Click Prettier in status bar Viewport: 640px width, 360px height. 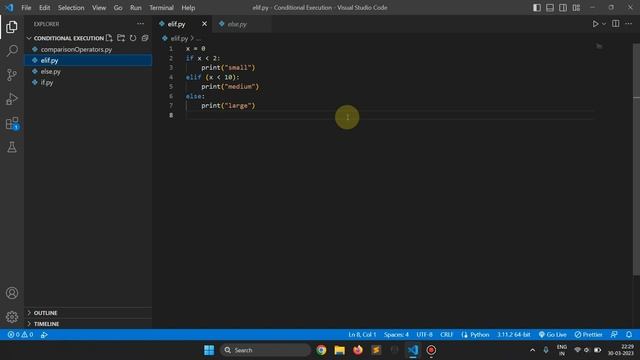pyautogui.click(x=588, y=335)
